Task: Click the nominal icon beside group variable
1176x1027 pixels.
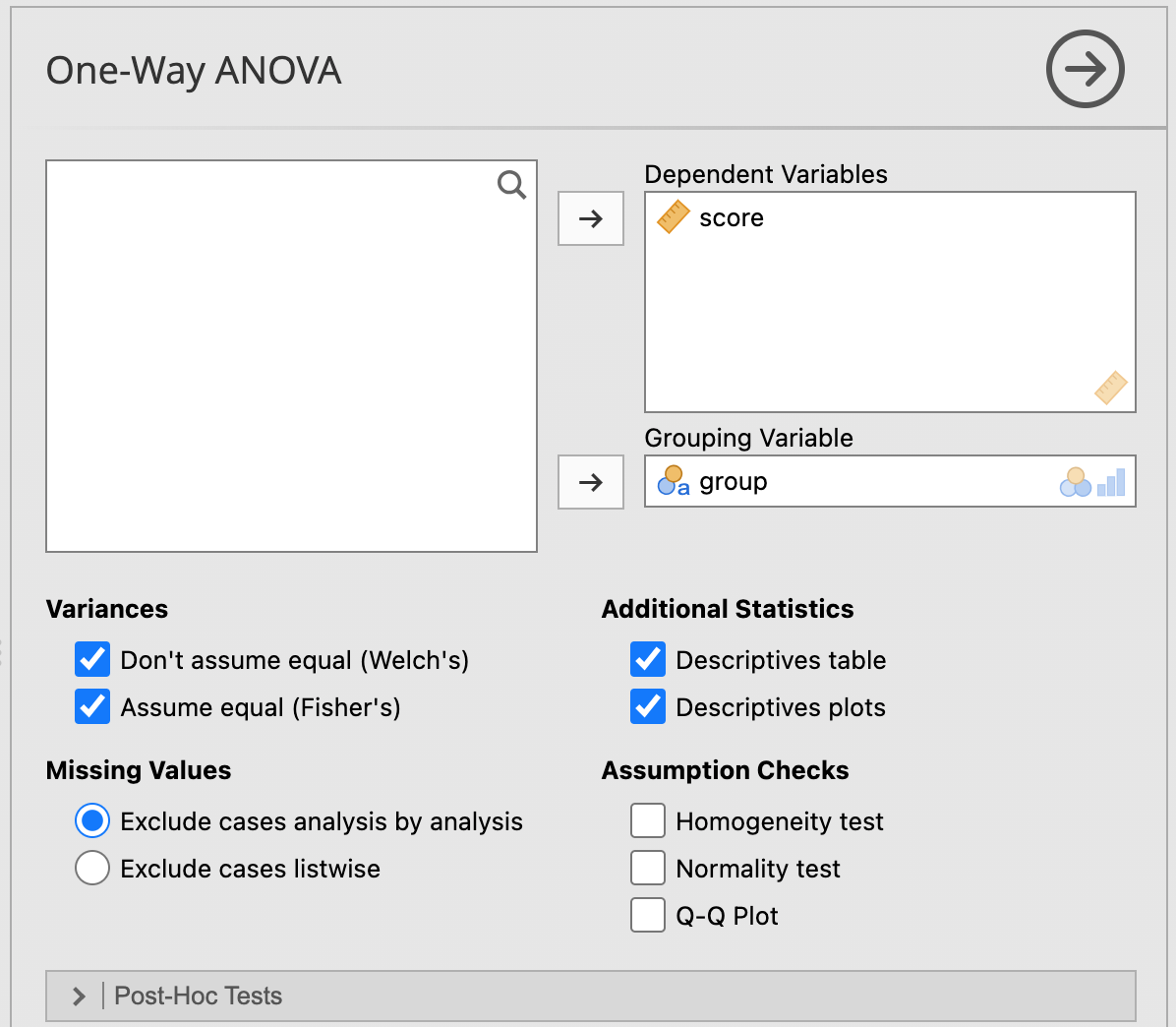Action: [x=674, y=481]
